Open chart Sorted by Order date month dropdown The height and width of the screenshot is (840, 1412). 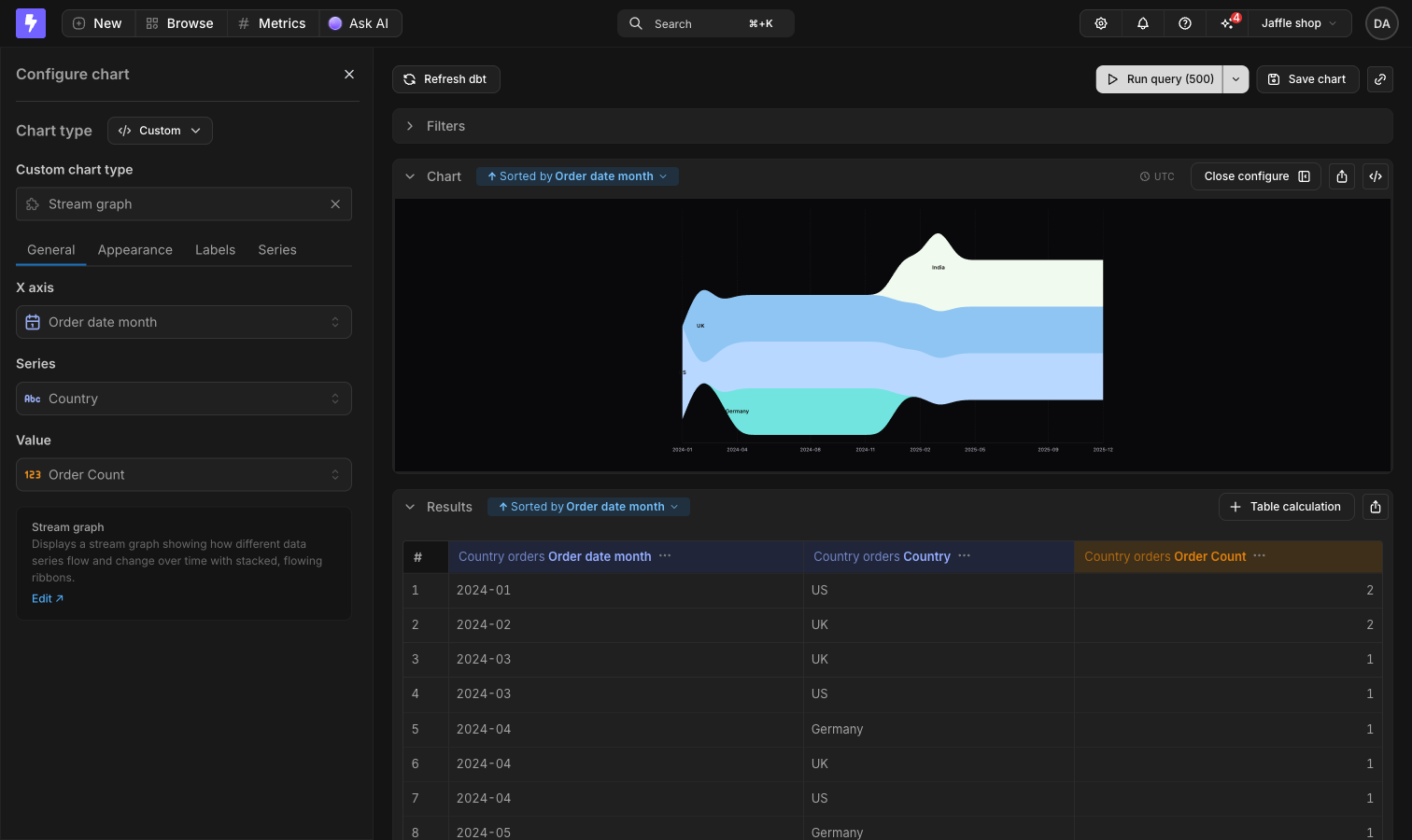577,176
